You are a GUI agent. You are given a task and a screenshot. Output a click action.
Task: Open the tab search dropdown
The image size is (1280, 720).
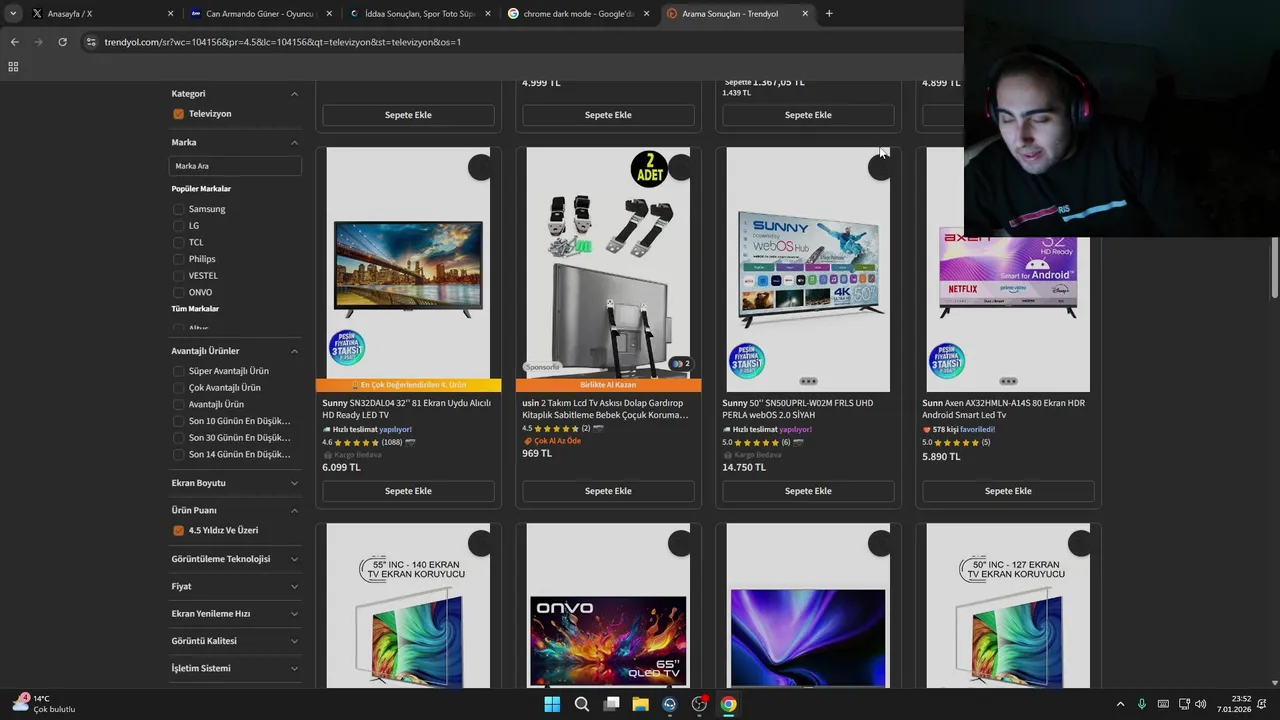point(13,14)
